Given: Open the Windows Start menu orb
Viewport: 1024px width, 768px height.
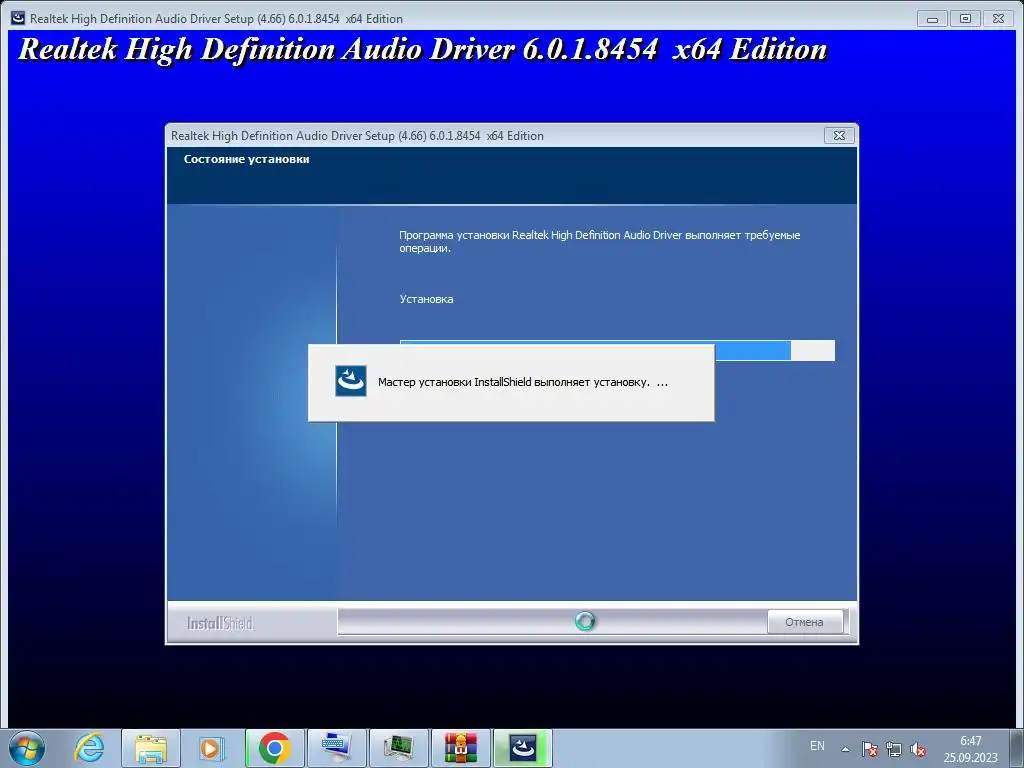Looking at the screenshot, I should (27, 748).
